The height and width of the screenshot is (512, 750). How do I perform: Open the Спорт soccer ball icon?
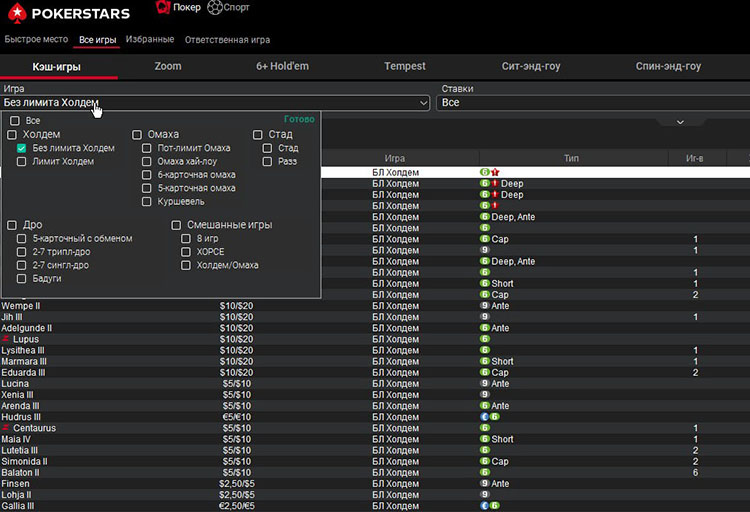pyautogui.click(x=215, y=7)
